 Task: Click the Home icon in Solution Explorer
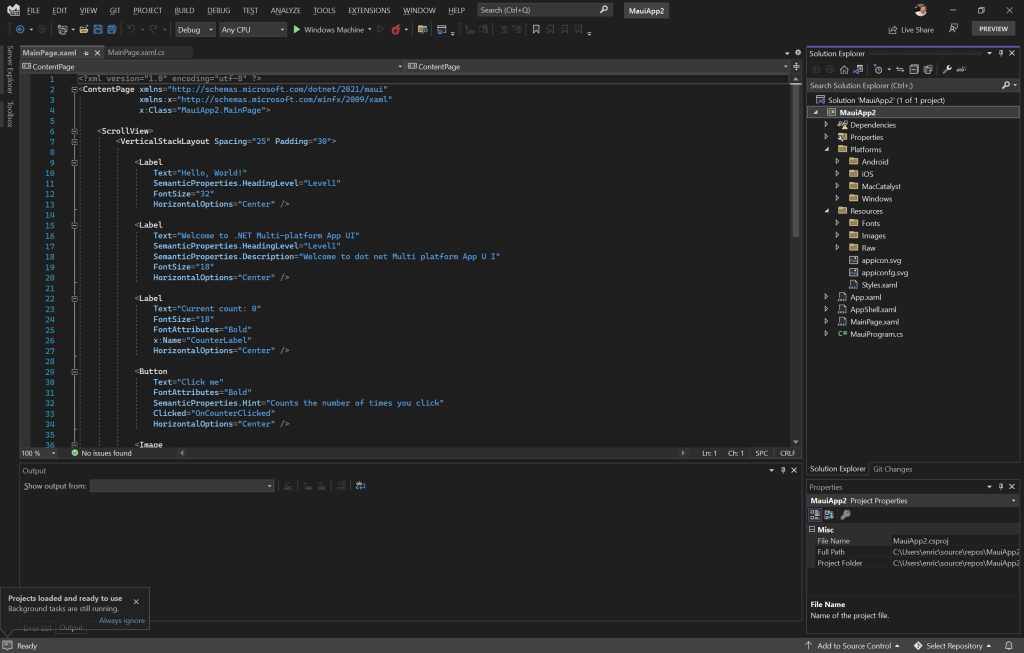pos(844,69)
